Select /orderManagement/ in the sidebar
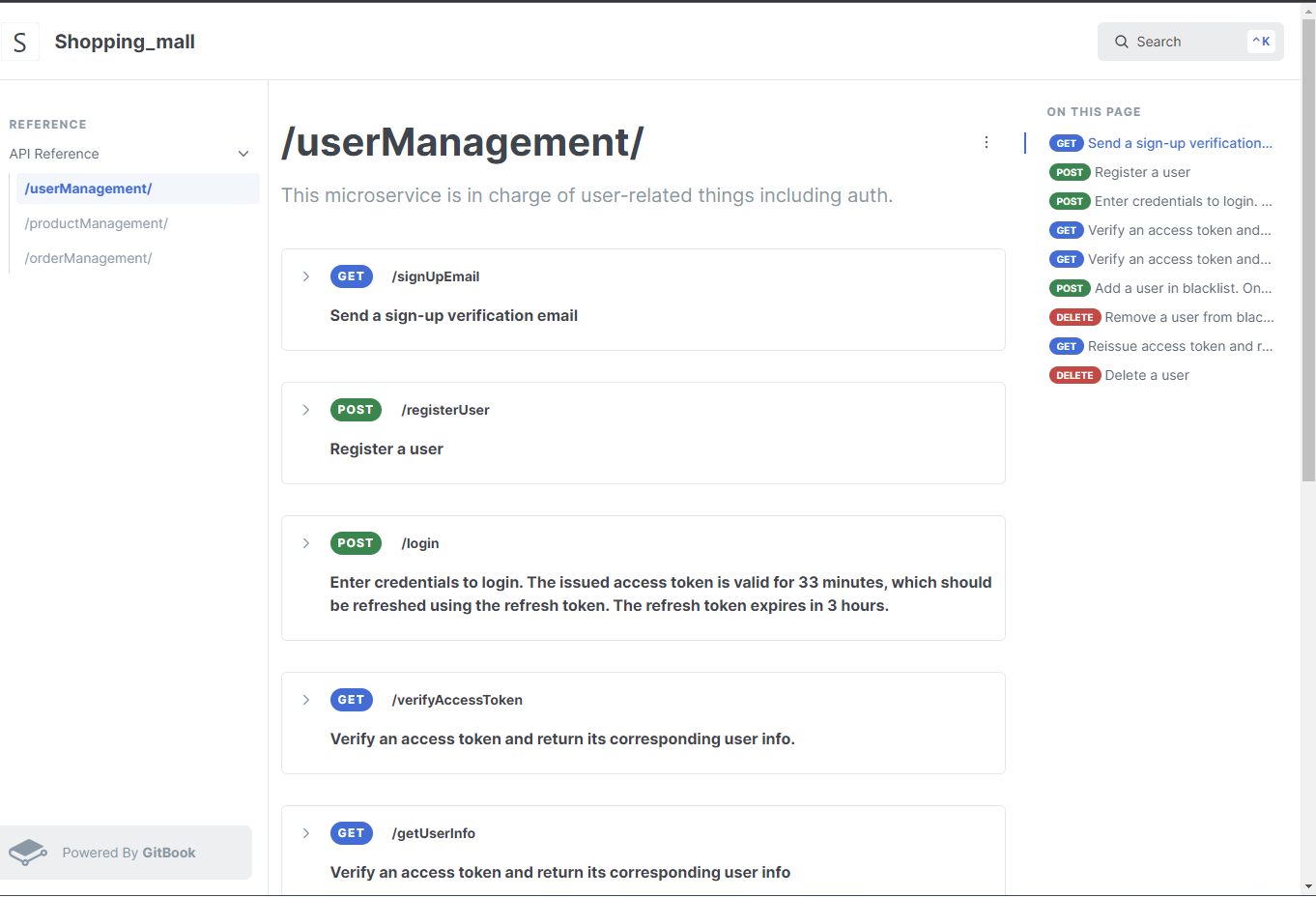This screenshot has width=1316, height=898. (89, 258)
